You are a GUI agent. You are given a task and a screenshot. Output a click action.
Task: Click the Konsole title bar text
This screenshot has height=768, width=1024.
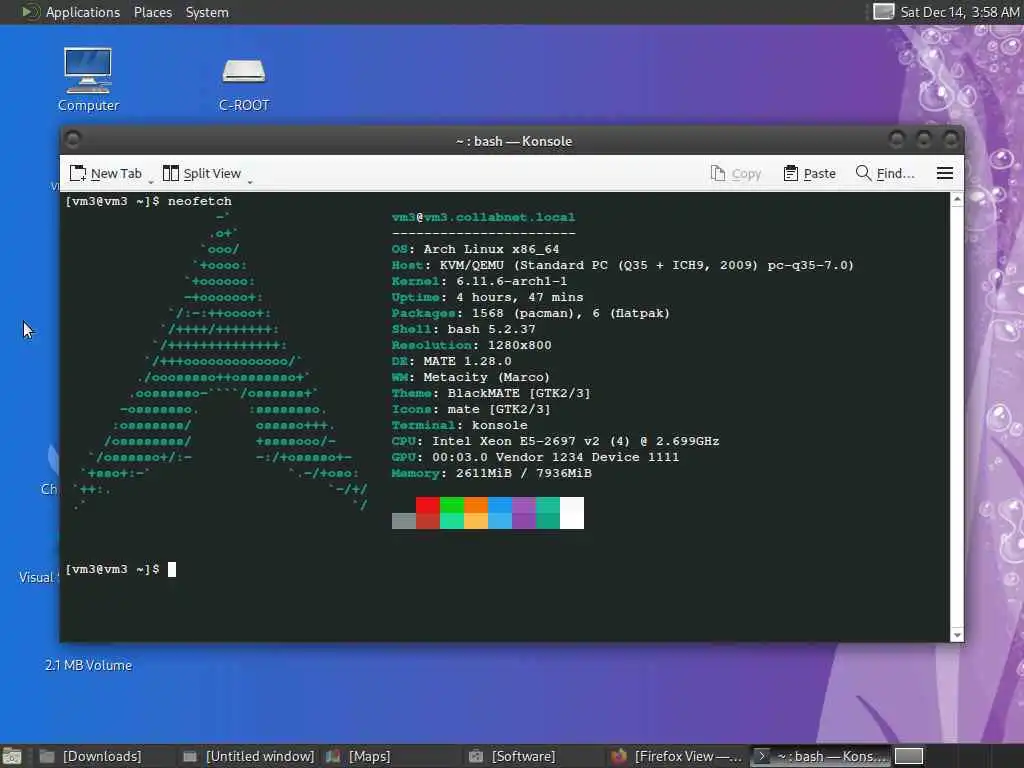click(x=514, y=141)
